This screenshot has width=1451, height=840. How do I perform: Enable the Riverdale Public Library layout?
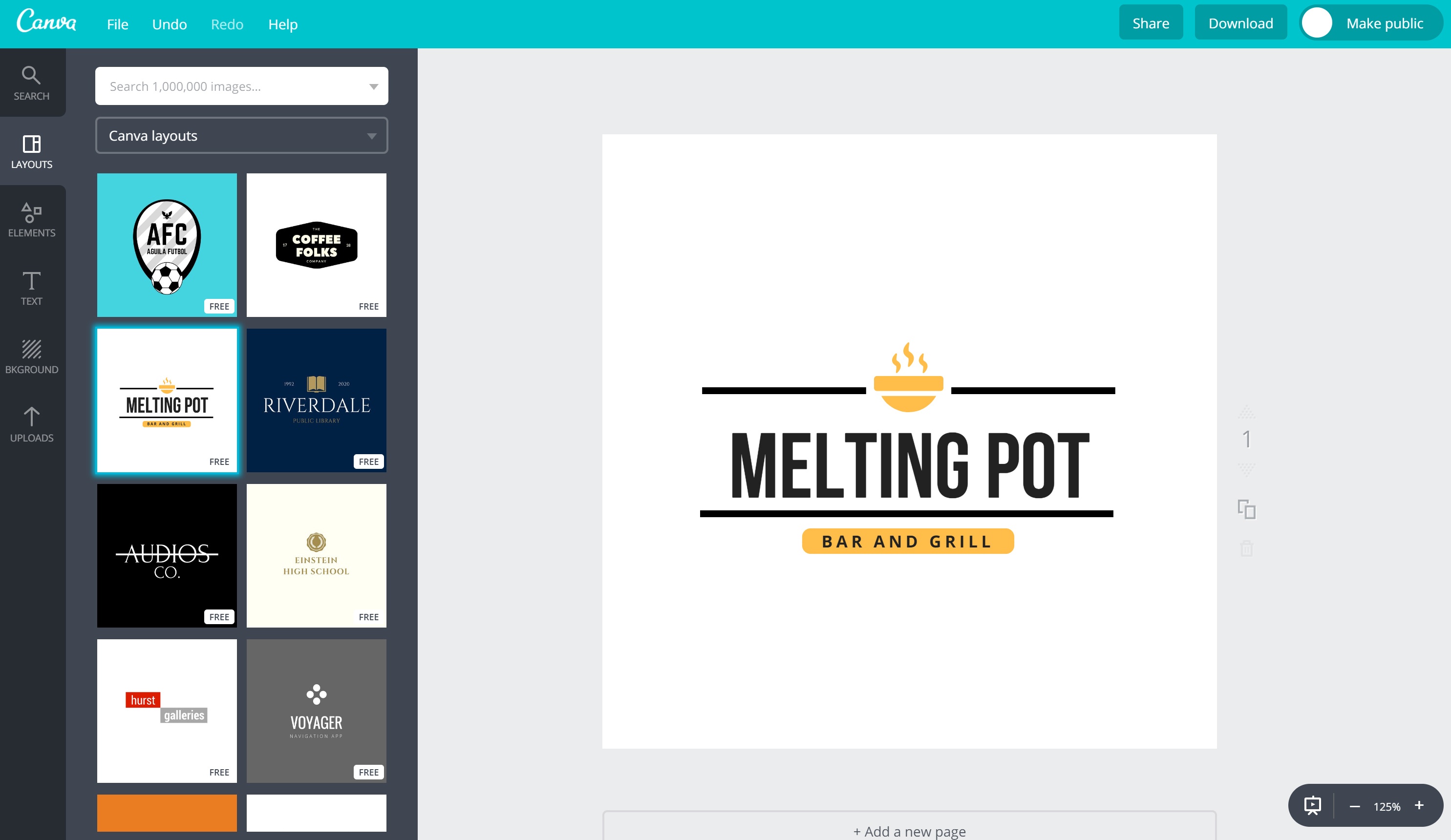[316, 398]
